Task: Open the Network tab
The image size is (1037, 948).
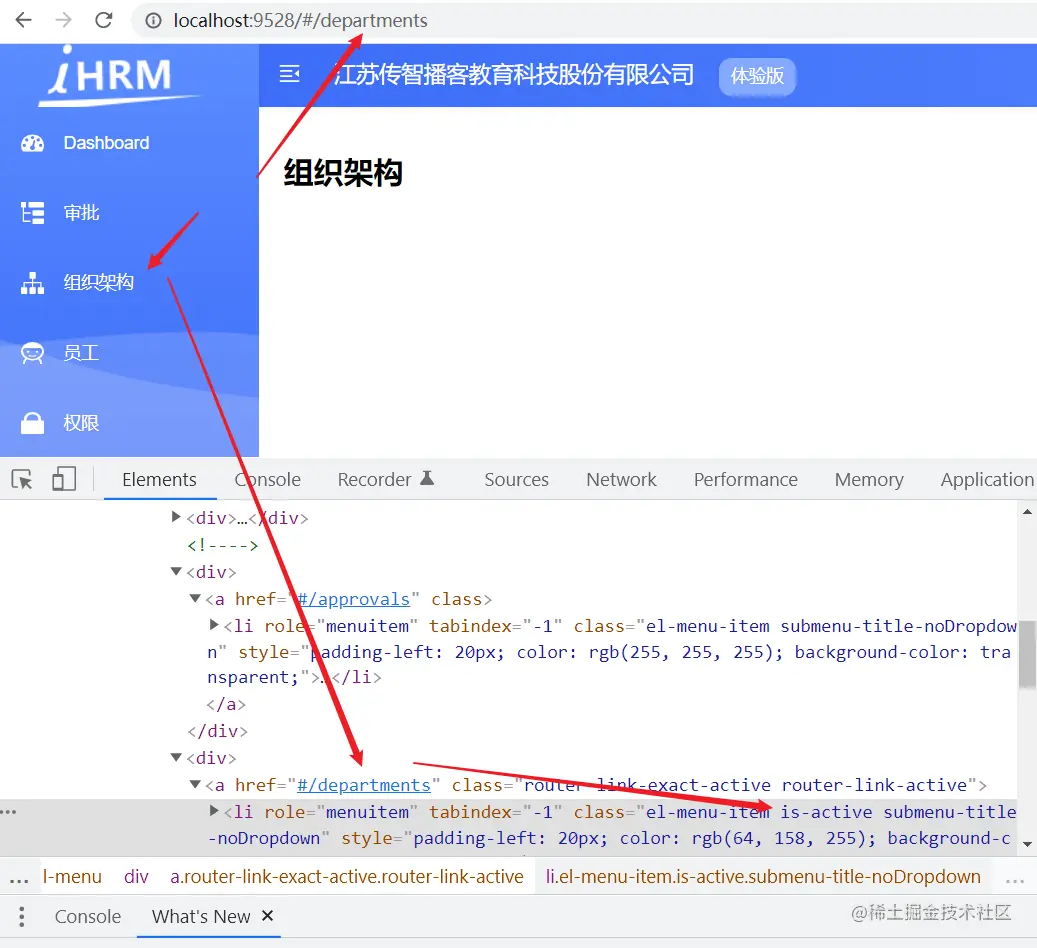Action: (x=622, y=480)
